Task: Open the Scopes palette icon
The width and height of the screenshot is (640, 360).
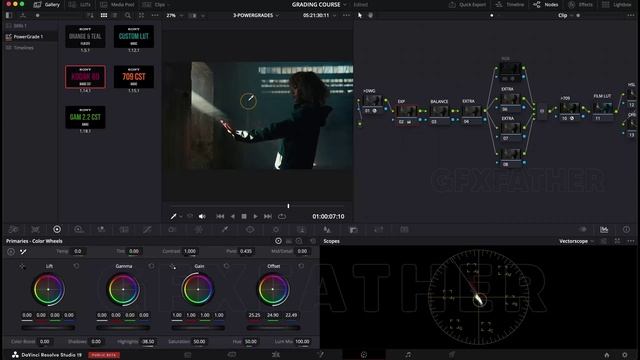Action: 604,230
